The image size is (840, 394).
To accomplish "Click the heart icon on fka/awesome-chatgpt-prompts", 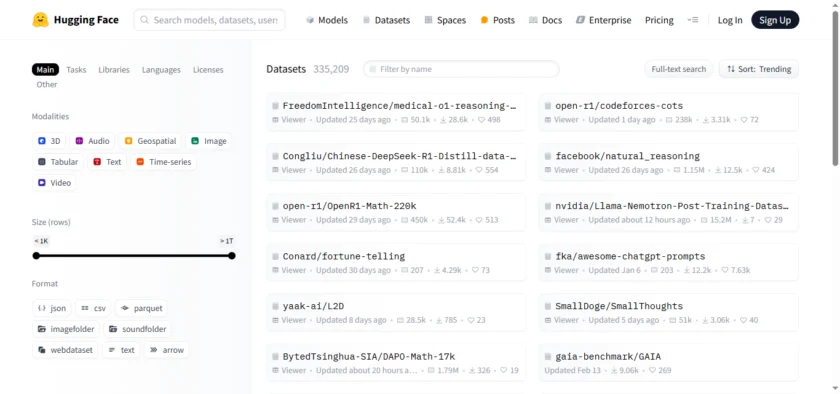I will pos(725,270).
